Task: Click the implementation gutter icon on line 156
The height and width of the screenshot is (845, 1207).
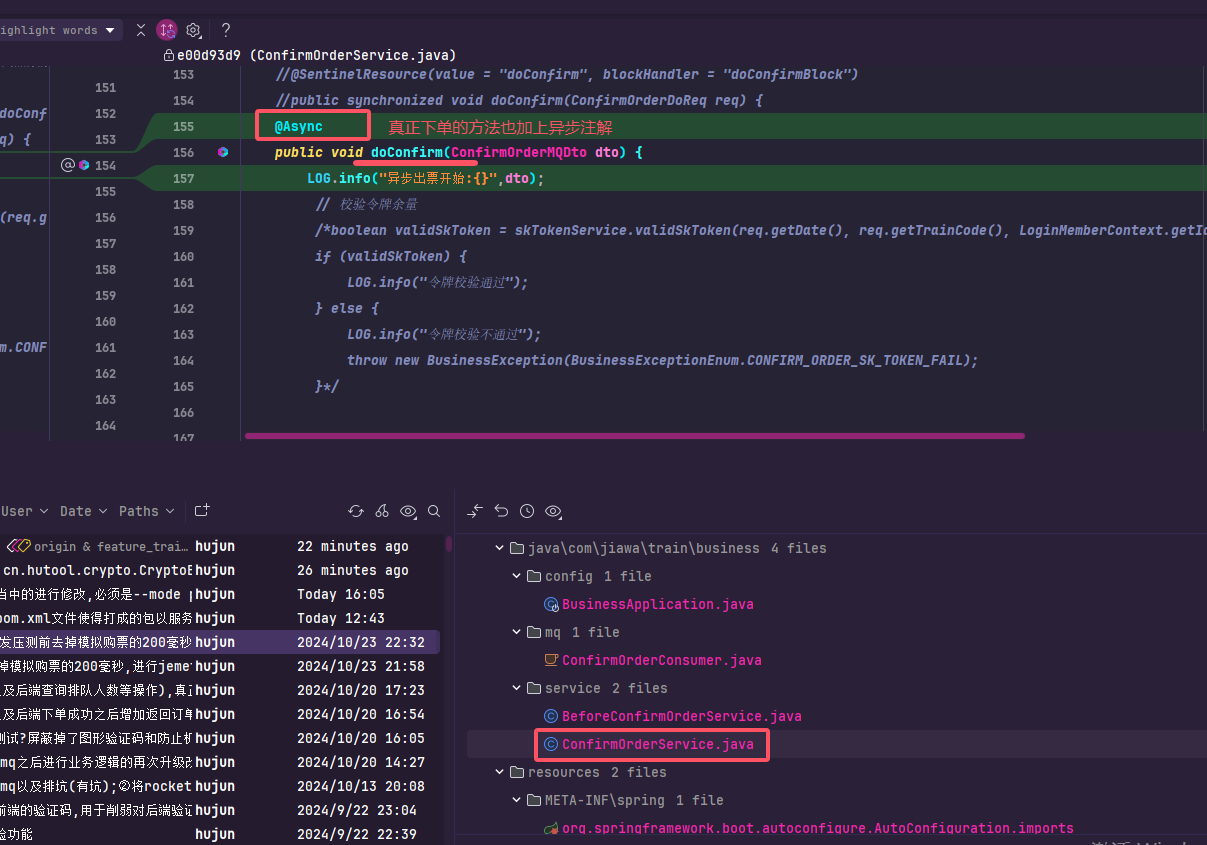Action: 223,152
